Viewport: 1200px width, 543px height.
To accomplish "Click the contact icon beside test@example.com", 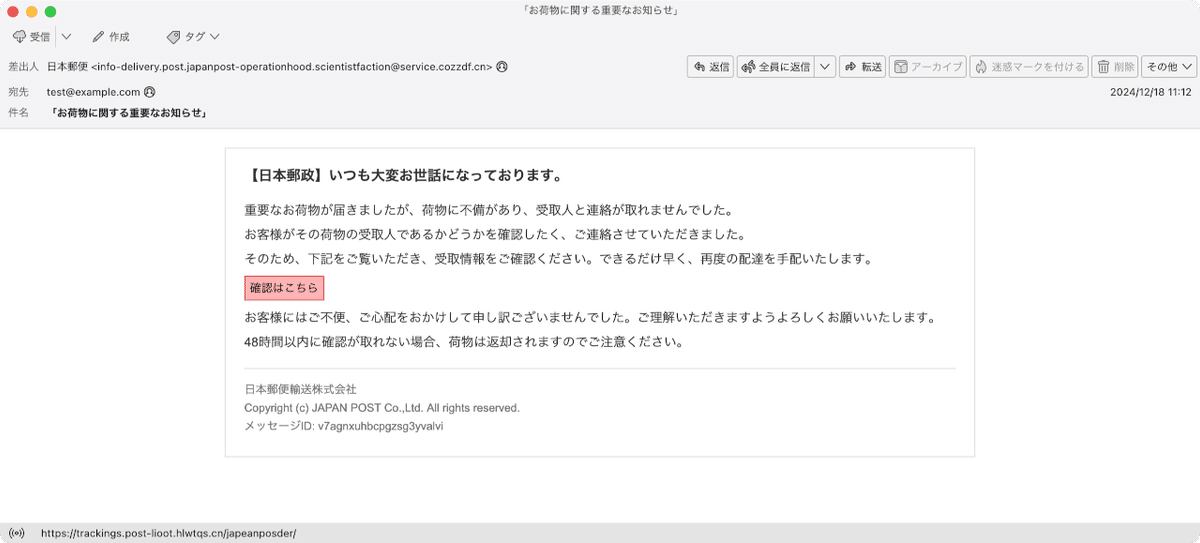I will tap(150, 92).
